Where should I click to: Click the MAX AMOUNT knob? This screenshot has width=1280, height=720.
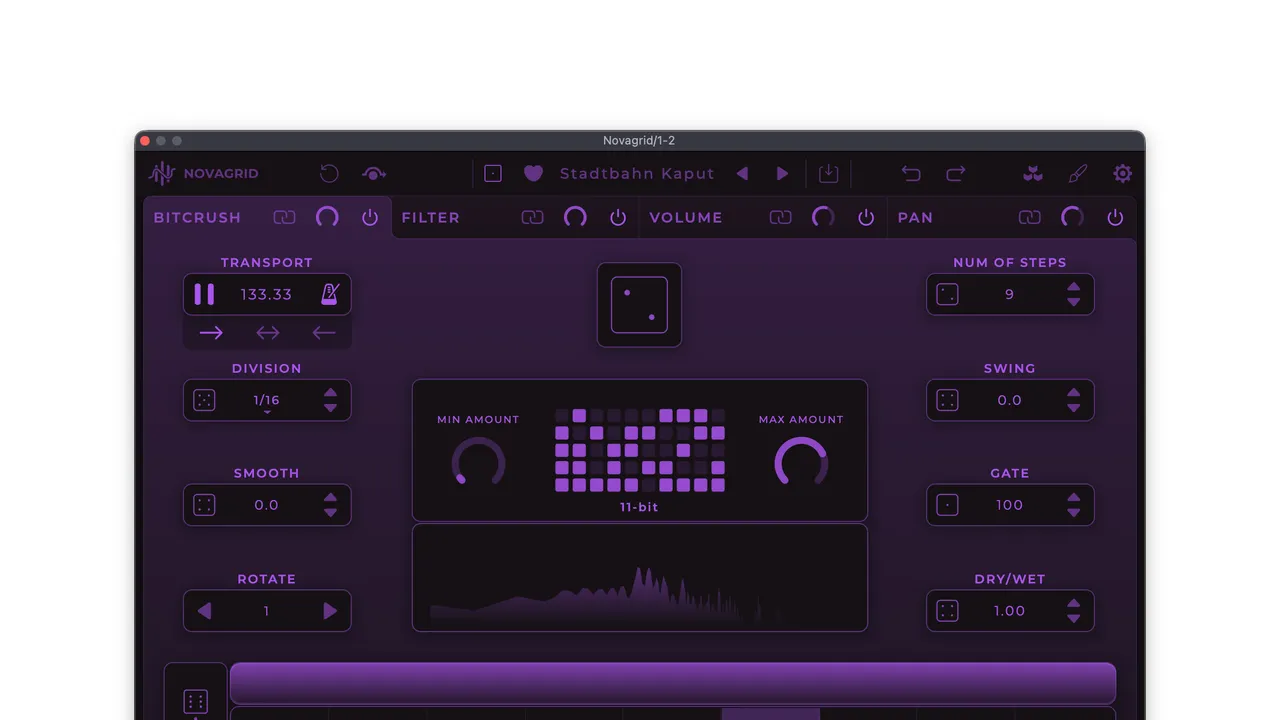[x=801, y=461]
